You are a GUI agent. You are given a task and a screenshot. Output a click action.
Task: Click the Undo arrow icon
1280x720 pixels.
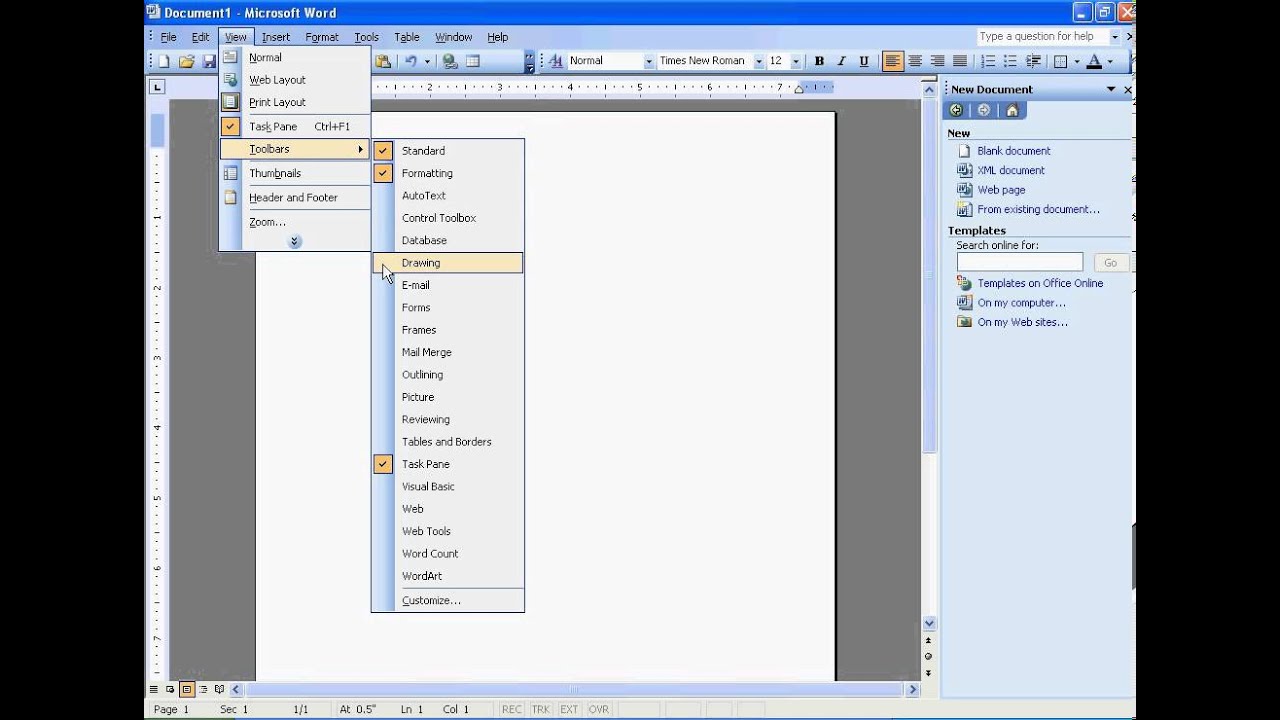[x=411, y=61]
